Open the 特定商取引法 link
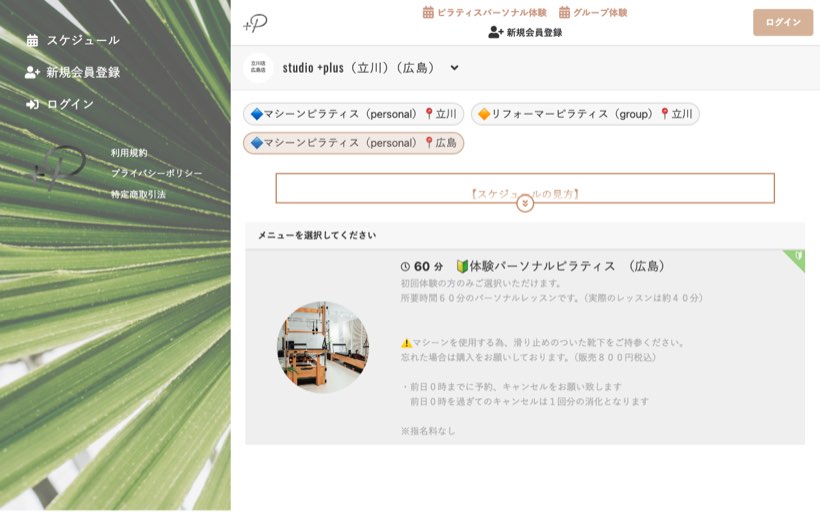The height and width of the screenshot is (512, 820). [138, 194]
